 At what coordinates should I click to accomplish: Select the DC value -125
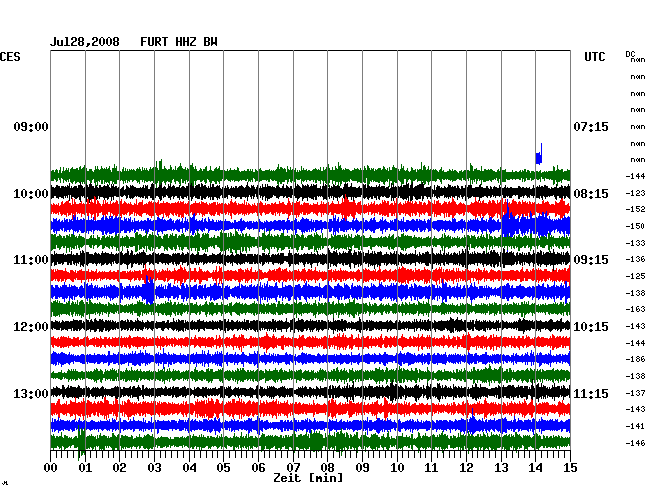[635, 276]
